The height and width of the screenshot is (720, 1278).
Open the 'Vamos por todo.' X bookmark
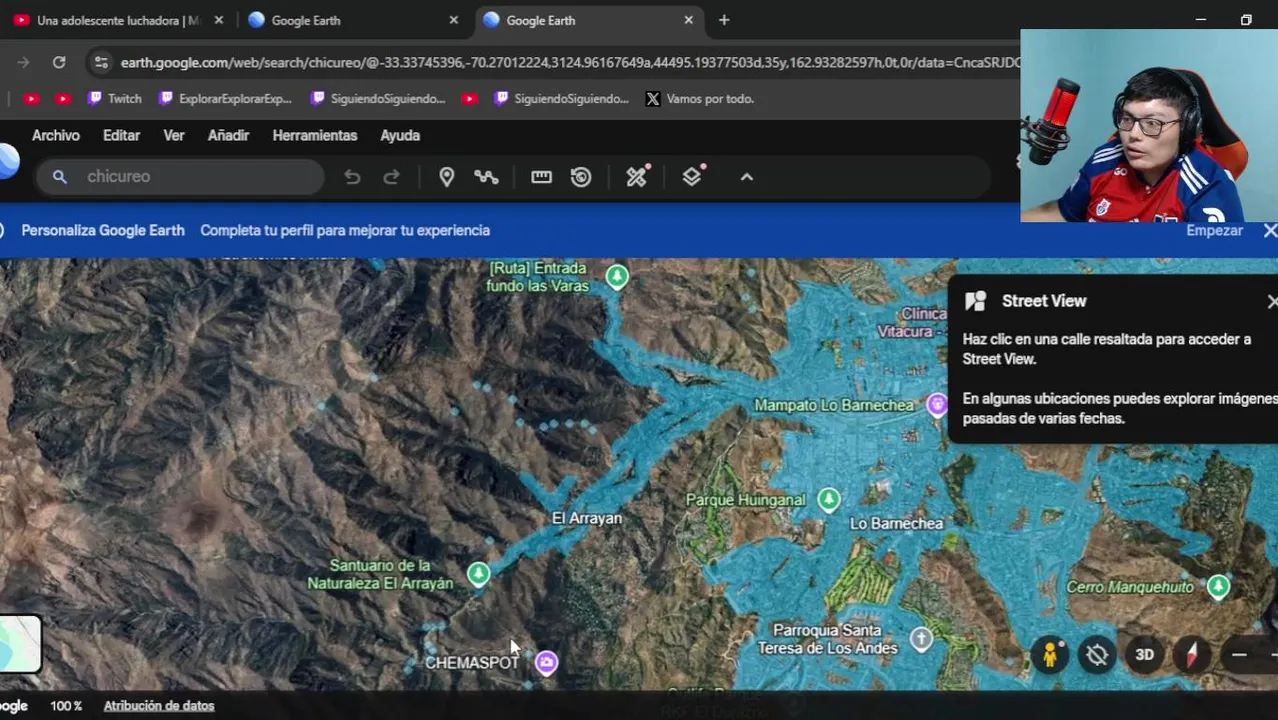(x=699, y=99)
